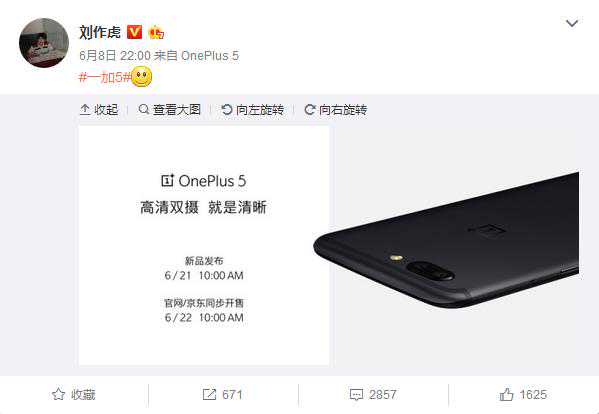The image size is (599, 414).
Task: Click the counter-clockwise rotate icon
Action: (227, 110)
